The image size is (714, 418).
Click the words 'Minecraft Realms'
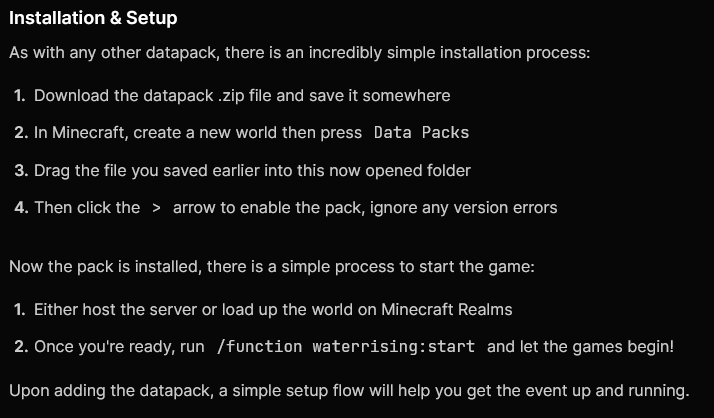coord(447,310)
